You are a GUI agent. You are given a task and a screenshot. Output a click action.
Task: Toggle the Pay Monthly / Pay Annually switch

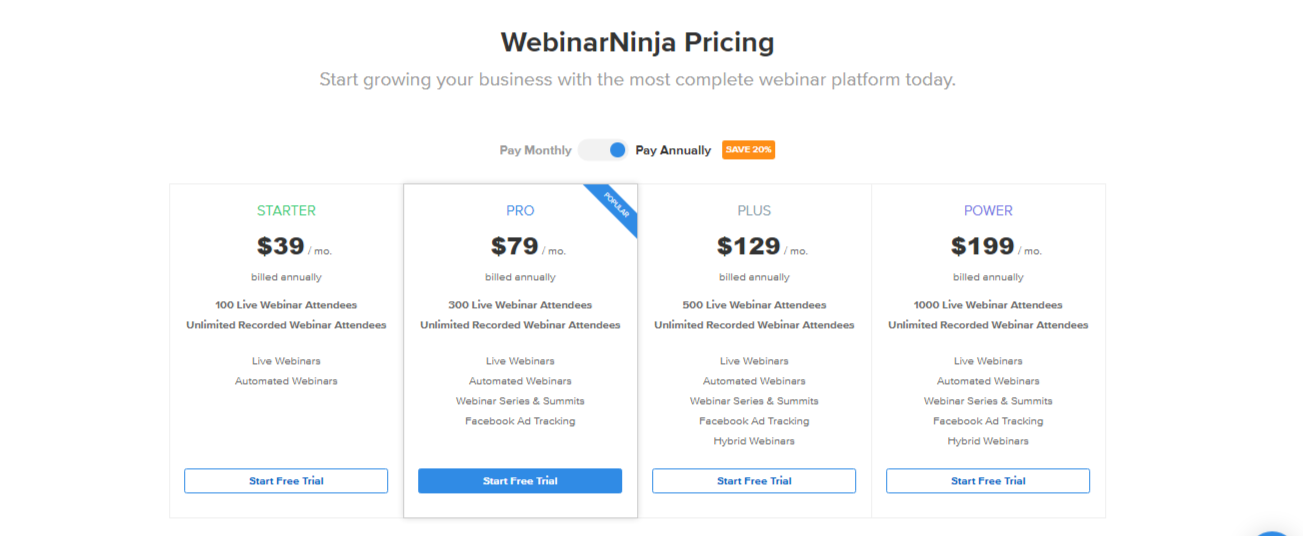pos(603,150)
